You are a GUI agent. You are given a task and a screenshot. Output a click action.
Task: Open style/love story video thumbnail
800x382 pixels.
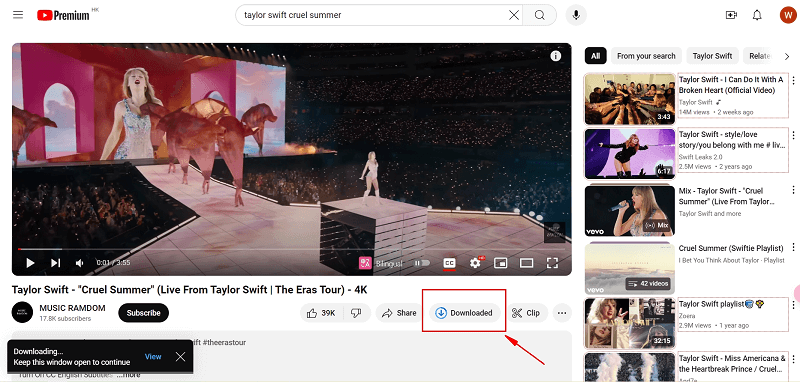(630, 154)
